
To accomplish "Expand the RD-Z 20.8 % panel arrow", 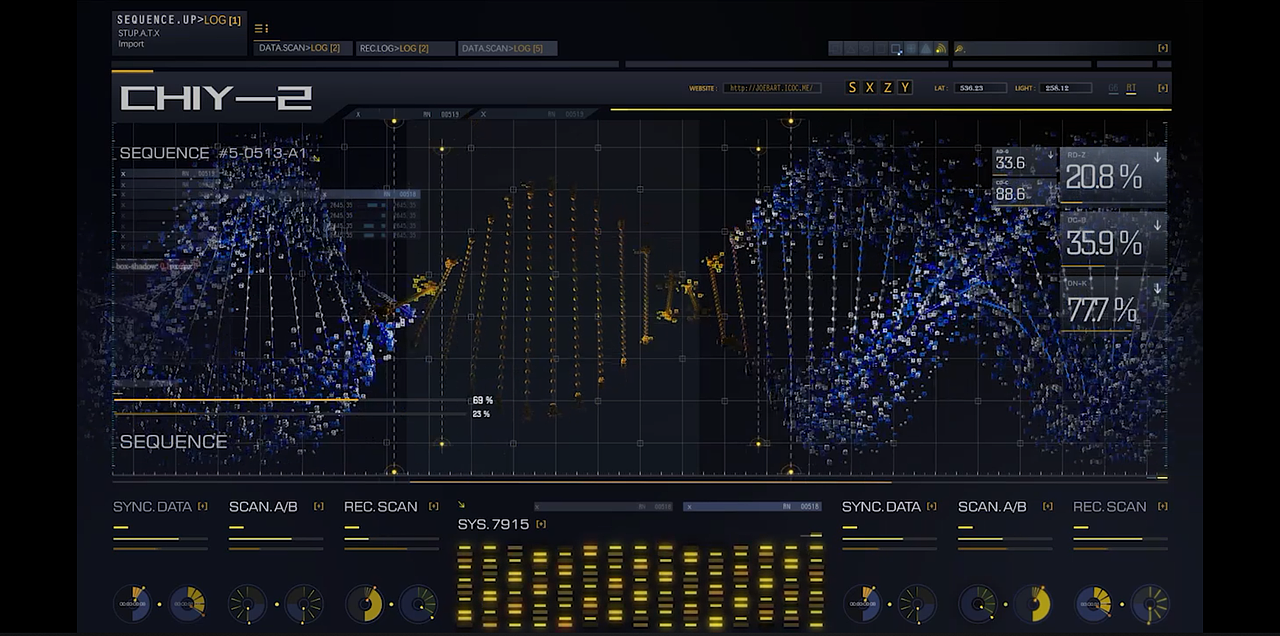I will coord(1157,157).
